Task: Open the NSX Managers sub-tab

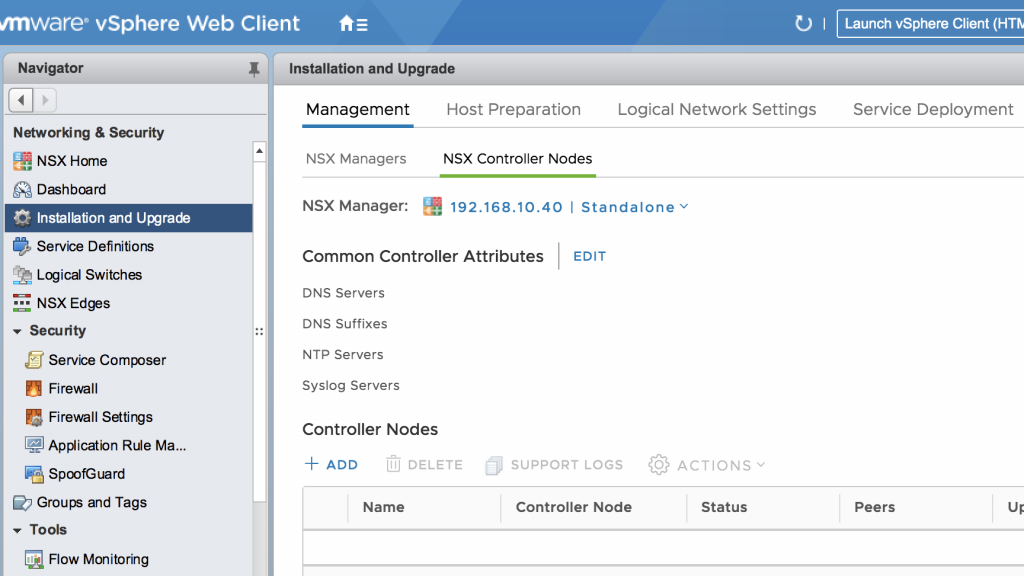Action: point(356,159)
